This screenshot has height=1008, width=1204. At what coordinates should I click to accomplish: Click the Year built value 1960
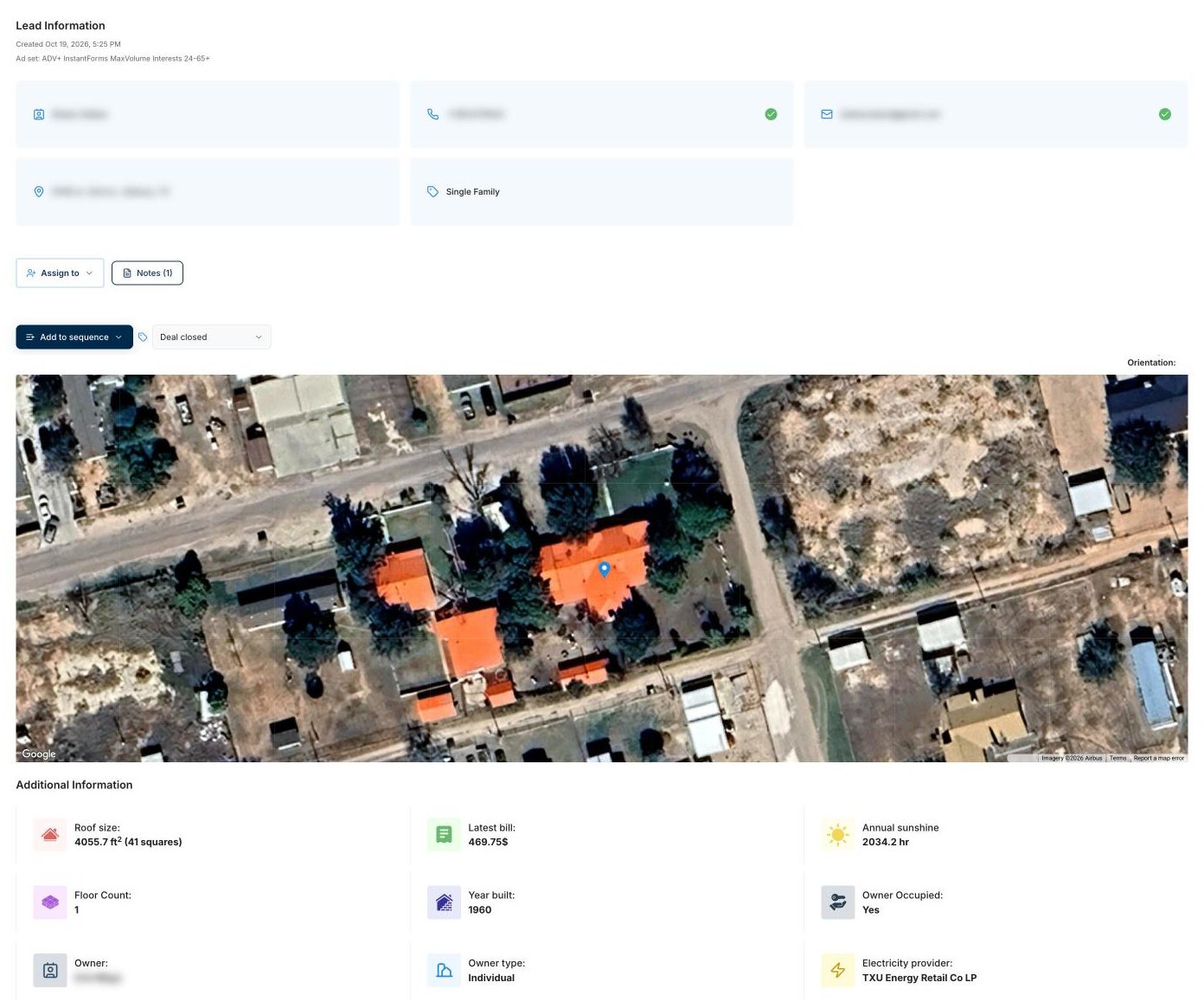480,910
